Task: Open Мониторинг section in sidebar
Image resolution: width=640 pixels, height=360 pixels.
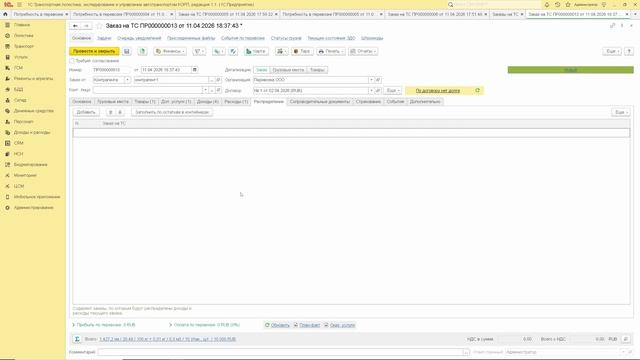Action: point(25,176)
